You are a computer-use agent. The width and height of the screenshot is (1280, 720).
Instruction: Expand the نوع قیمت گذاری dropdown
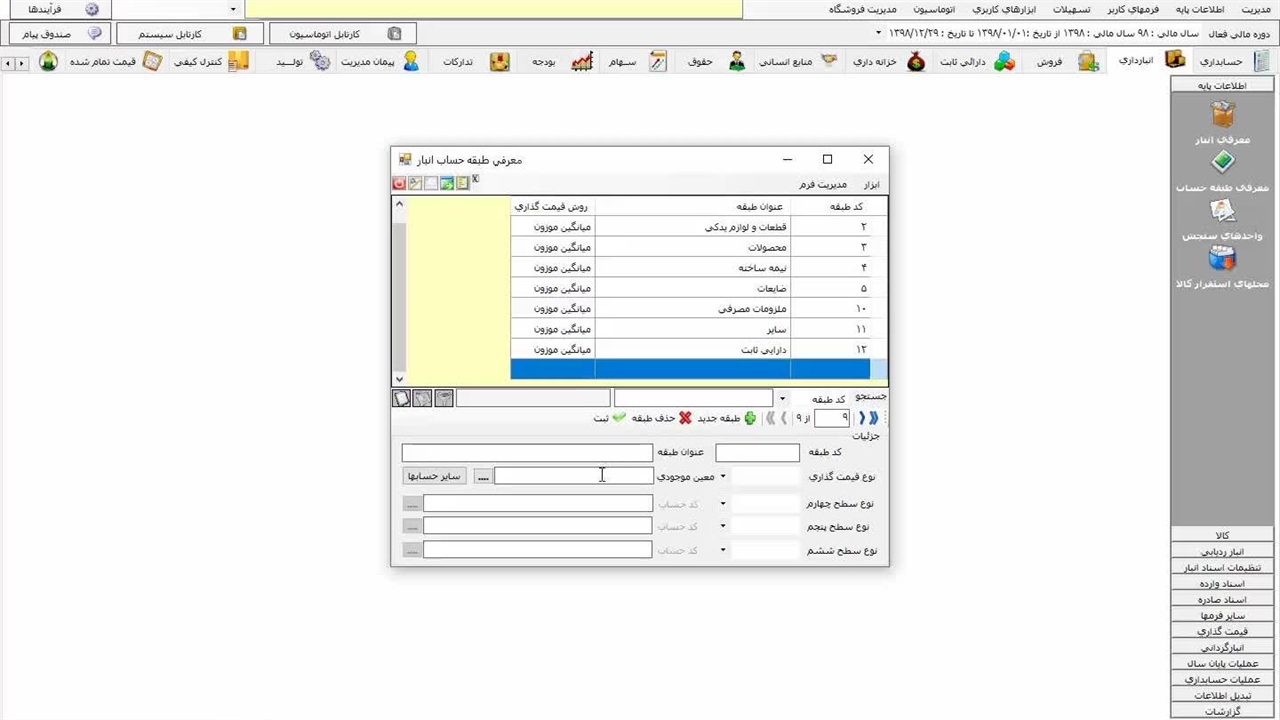[x=723, y=476]
